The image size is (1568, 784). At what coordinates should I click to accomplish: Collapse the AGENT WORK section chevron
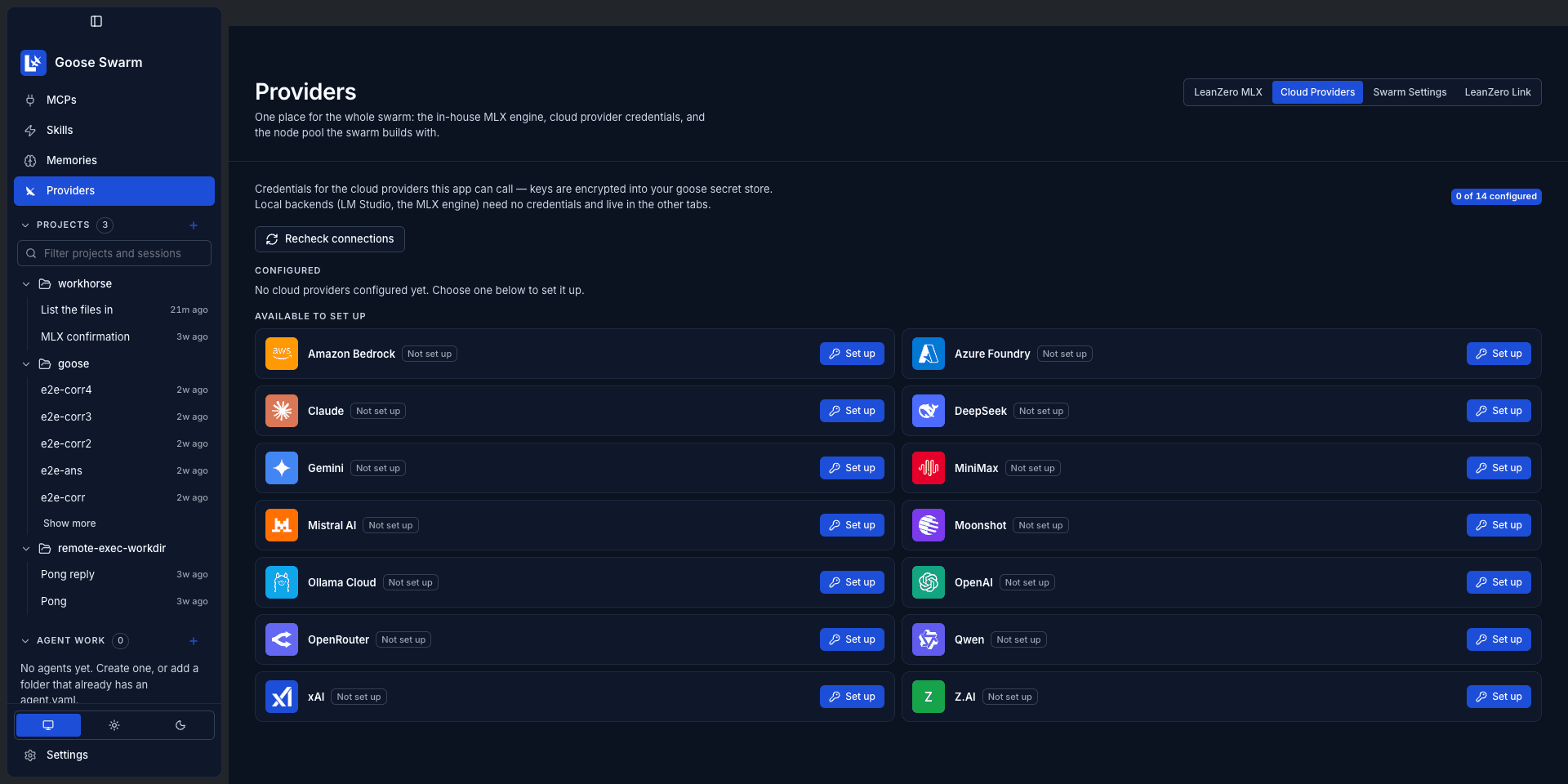pos(25,641)
